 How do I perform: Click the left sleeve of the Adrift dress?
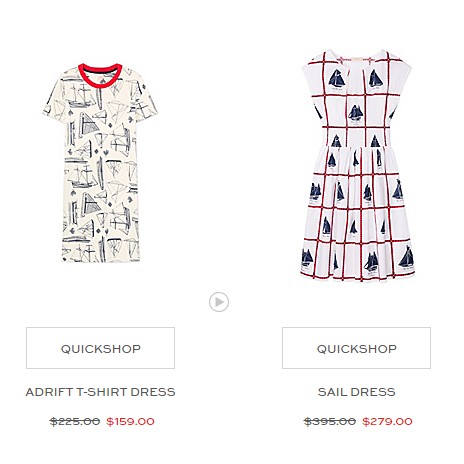coord(56,100)
